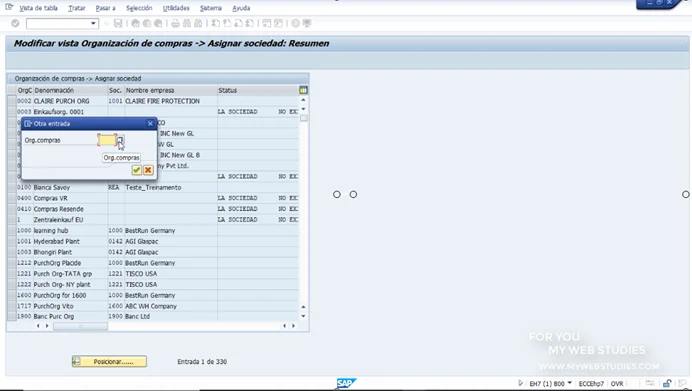Open the Sistema menu
Screen dimensions: 692x391
pos(211,8)
